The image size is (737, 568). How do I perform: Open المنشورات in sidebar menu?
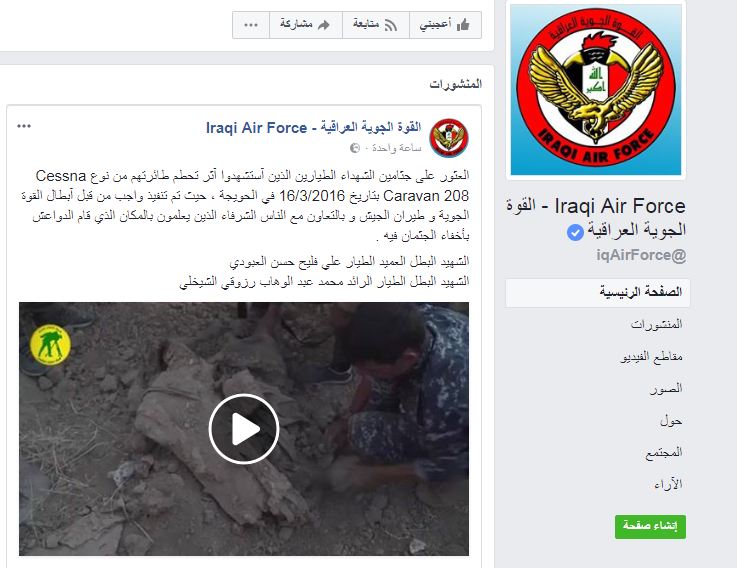click(656, 324)
